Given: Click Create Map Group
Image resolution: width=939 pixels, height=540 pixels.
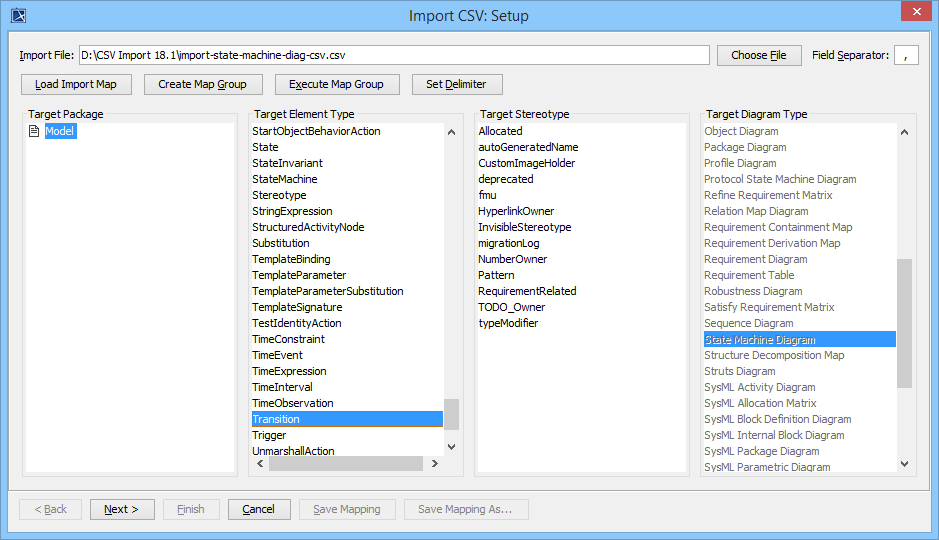Looking at the screenshot, I should click(203, 84).
